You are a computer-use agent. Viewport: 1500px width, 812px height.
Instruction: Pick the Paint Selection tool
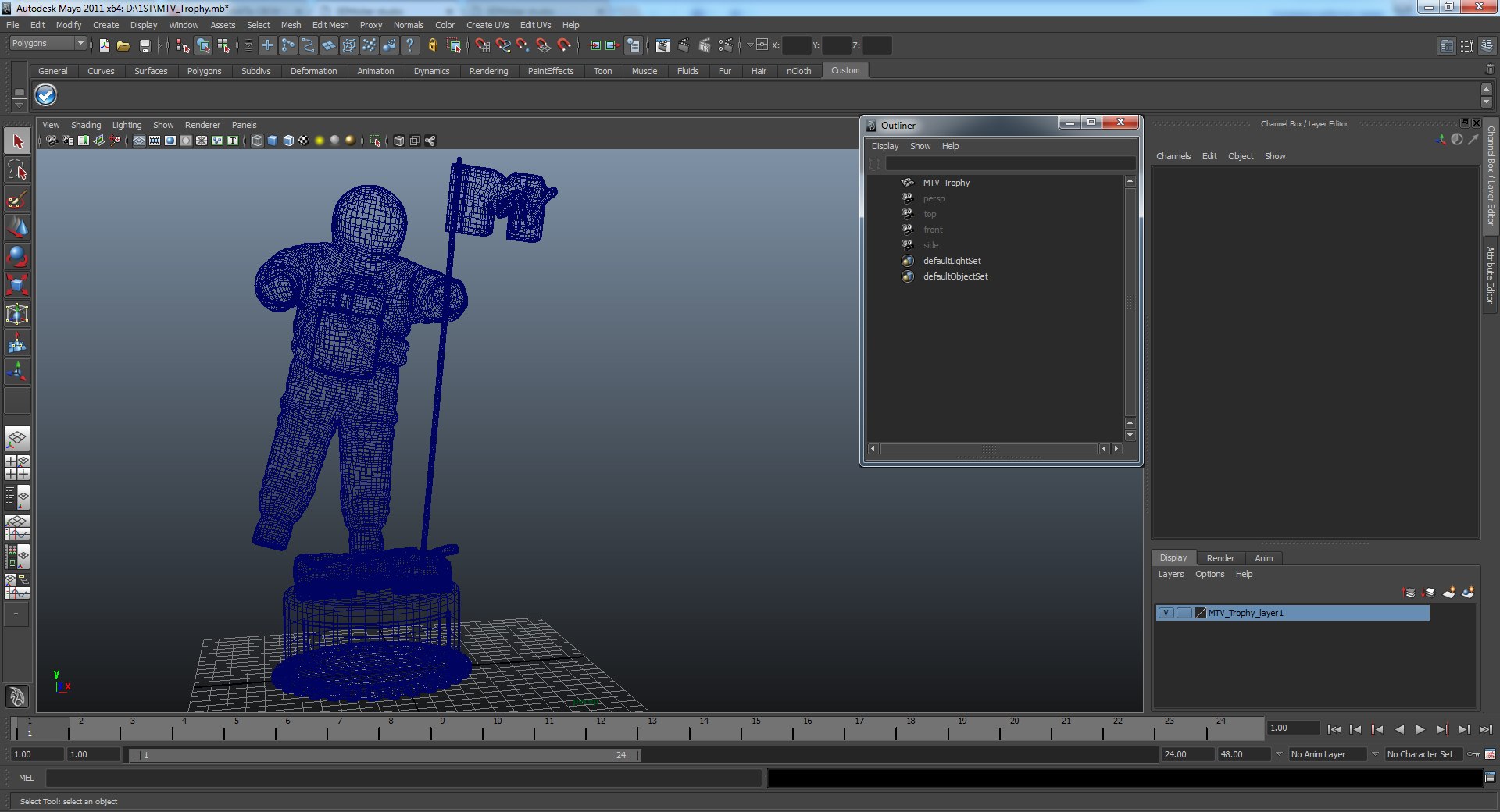pyautogui.click(x=17, y=199)
